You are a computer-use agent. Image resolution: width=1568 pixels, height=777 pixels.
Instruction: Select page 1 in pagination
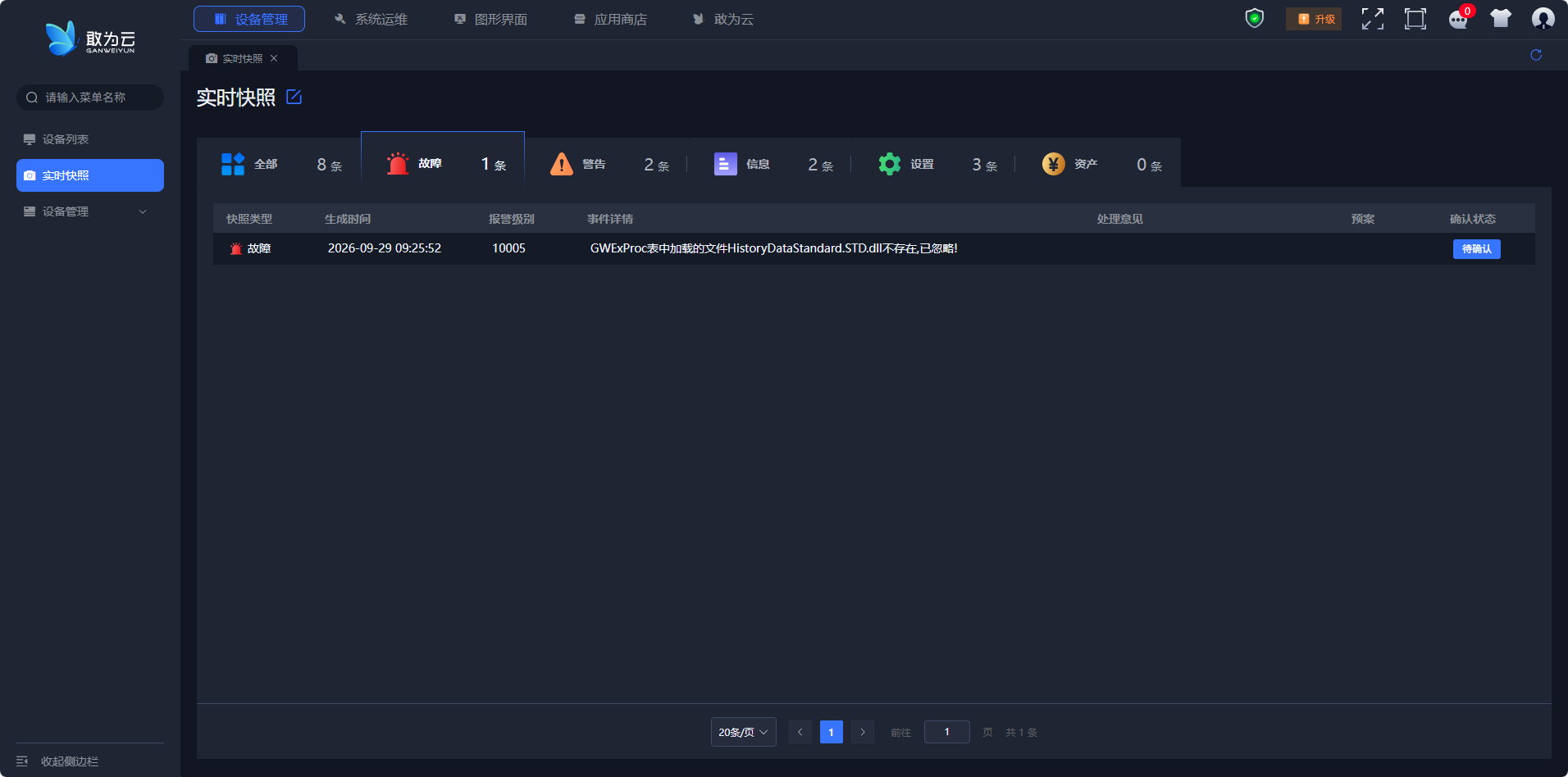click(x=832, y=732)
